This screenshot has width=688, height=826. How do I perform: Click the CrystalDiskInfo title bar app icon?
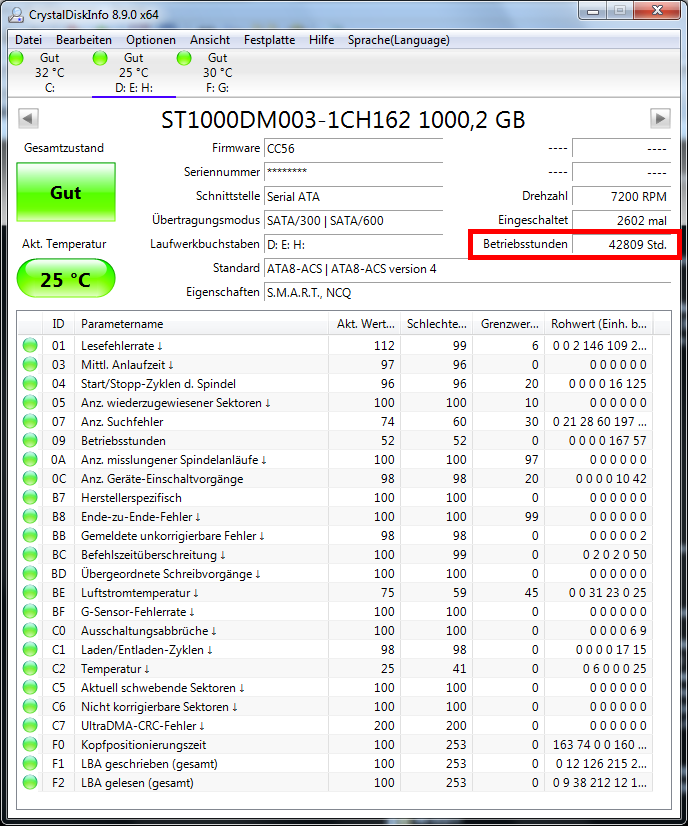(x=16, y=15)
